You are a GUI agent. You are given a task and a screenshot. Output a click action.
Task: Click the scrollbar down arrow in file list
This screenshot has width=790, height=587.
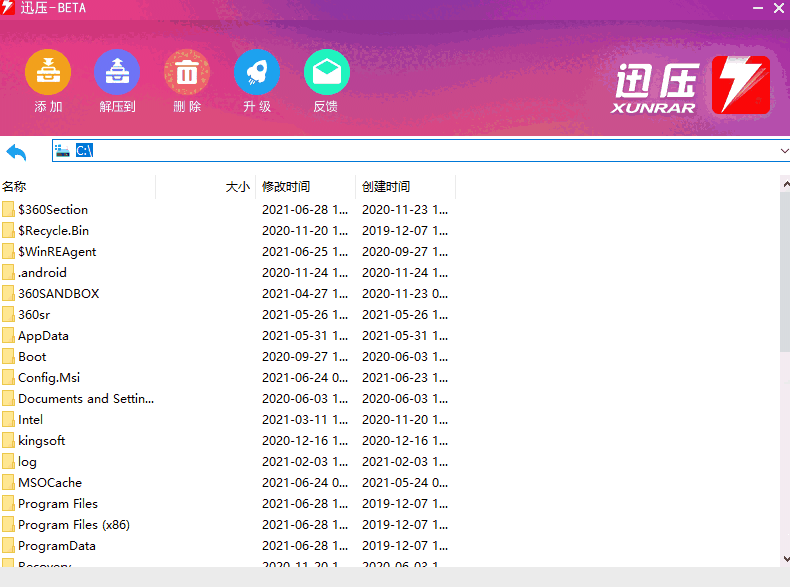[784, 559]
